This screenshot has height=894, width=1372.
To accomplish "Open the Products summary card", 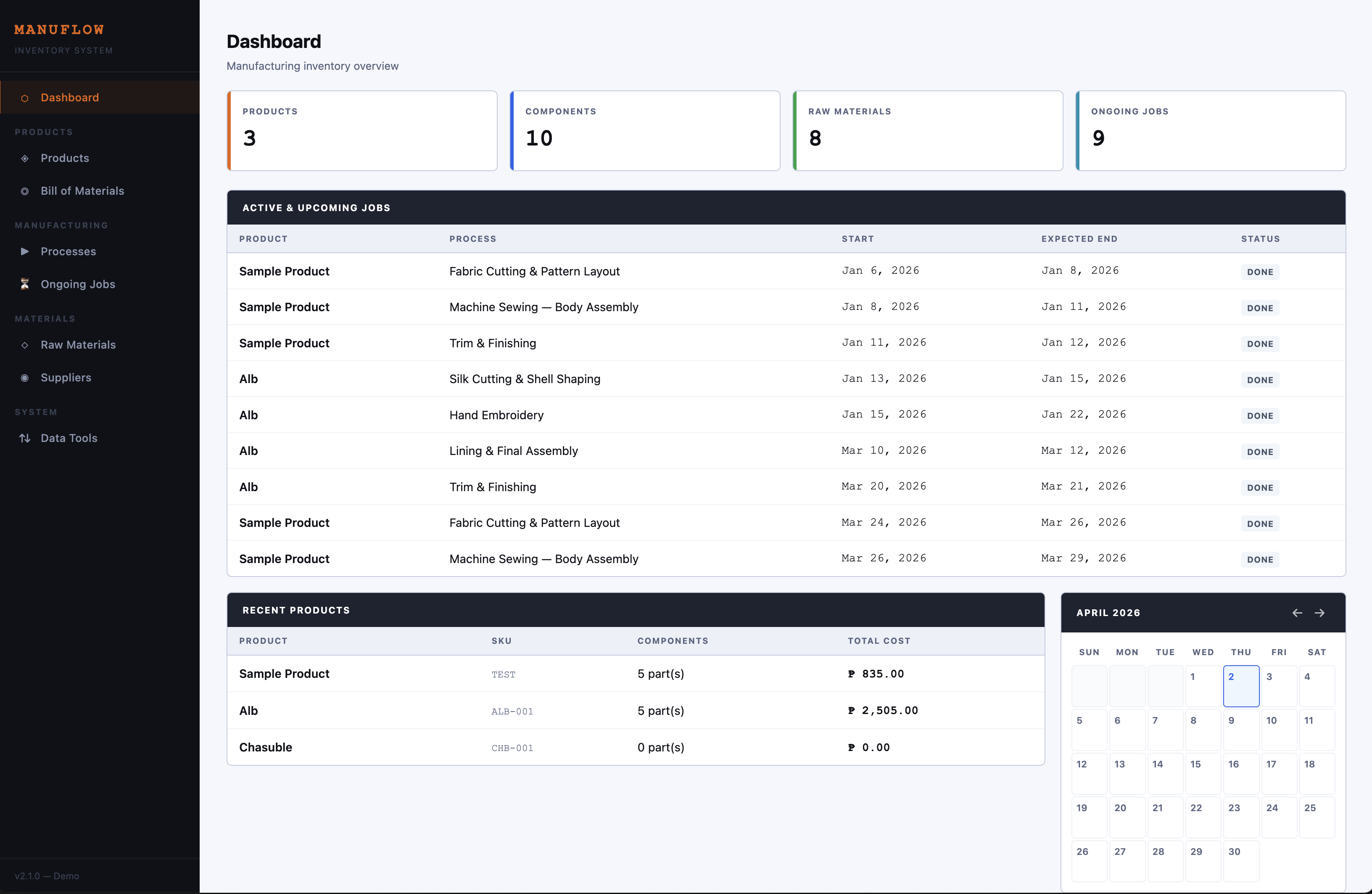I will pyautogui.click(x=362, y=130).
